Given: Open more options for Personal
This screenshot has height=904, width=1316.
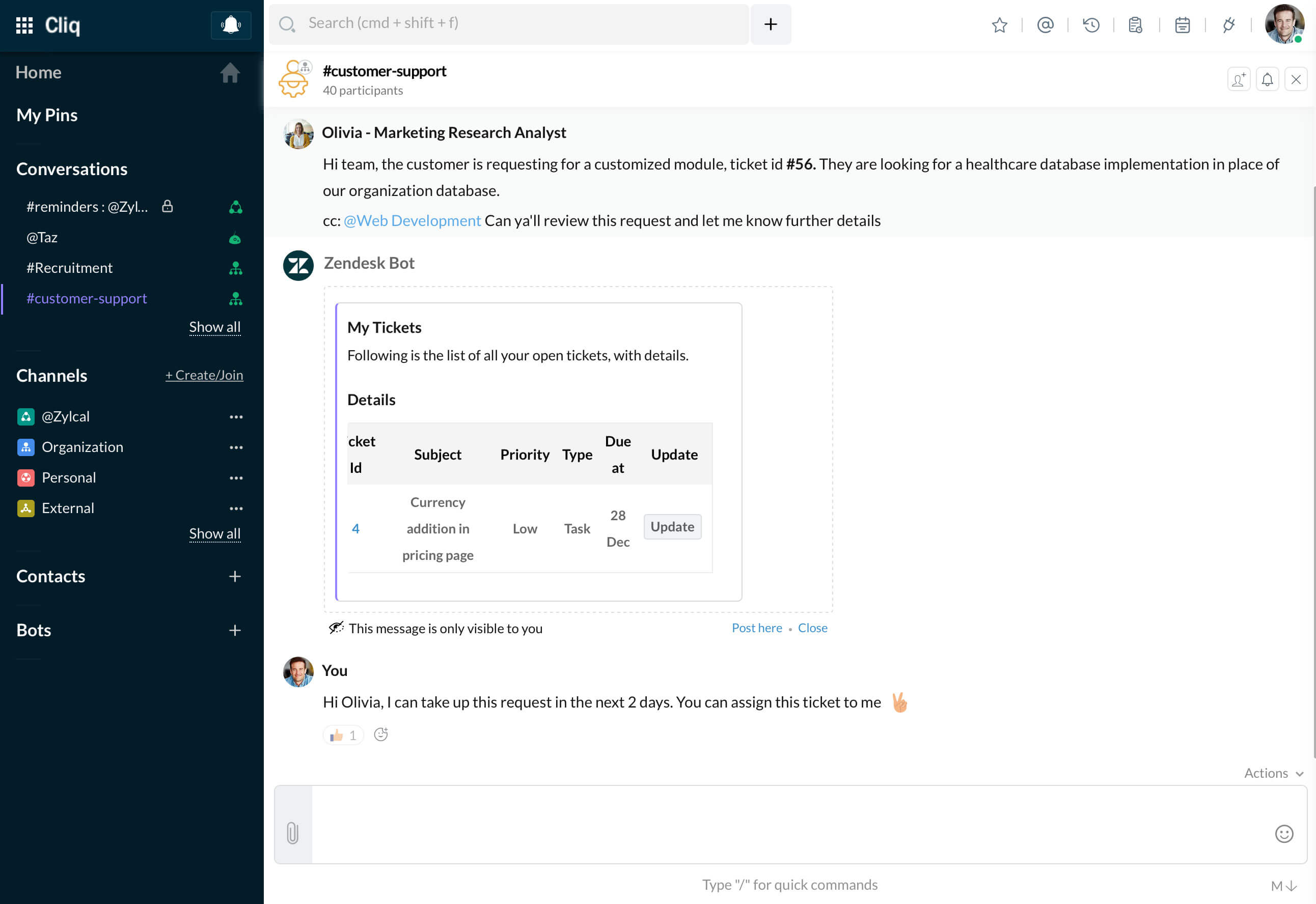Looking at the screenshot, I should click(236, 478).
